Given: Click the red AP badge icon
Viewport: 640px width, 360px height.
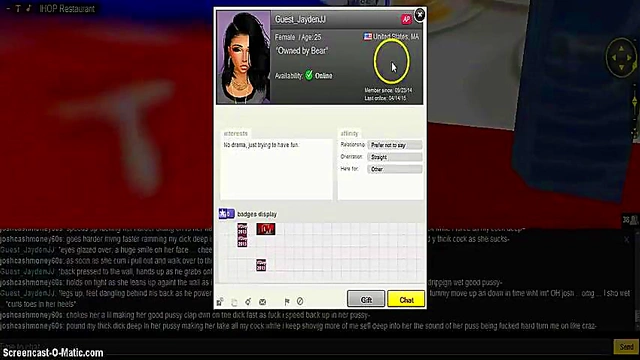Looking at the screenshot, I should coord(406,19).
